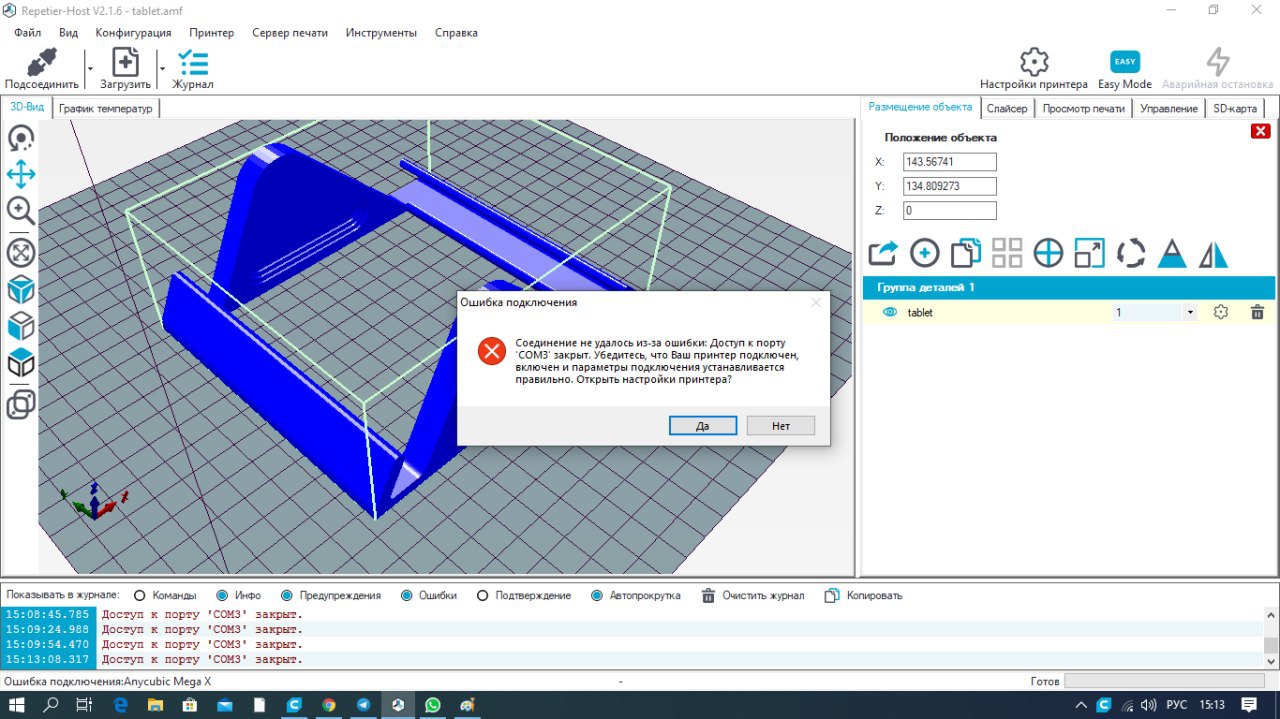Open the tablet copies count dropdown
The width and height of the screenshot is (1280, 719).
[1190, 312]
